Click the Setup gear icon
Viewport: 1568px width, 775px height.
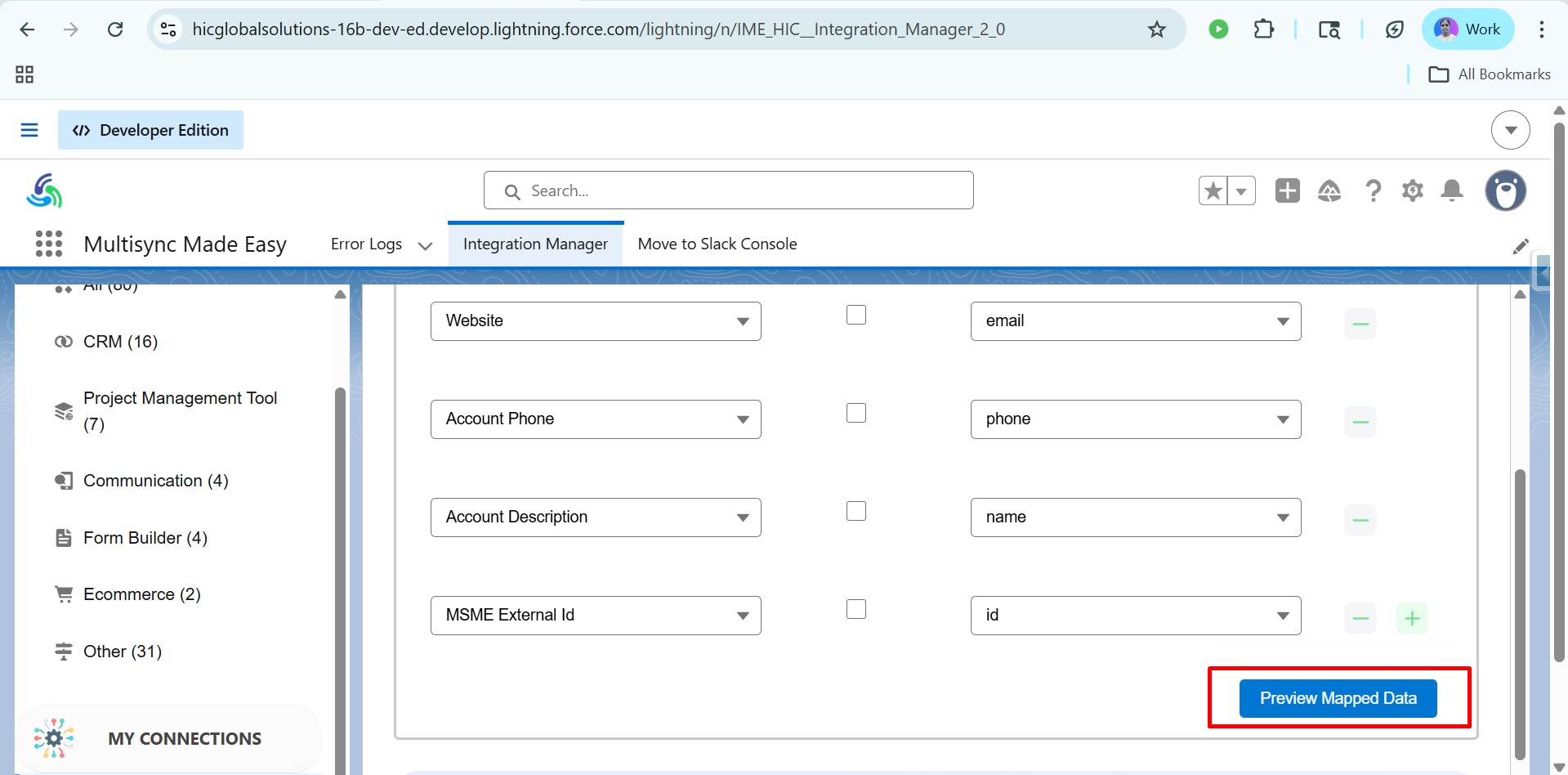tap(1412, 191)
